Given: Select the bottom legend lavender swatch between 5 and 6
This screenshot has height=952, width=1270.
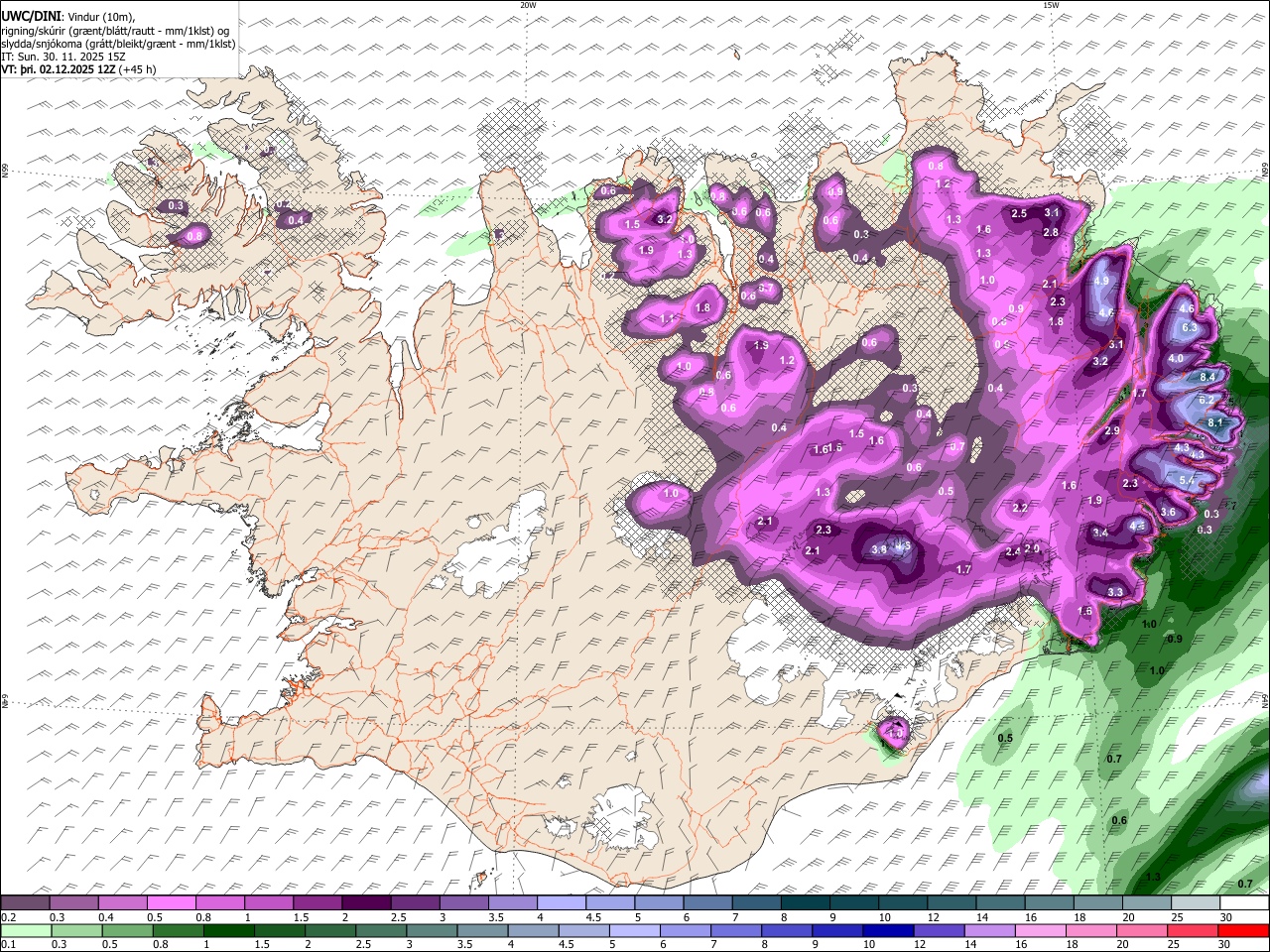Looking at the screenshot, I should [x=635, y=930].
